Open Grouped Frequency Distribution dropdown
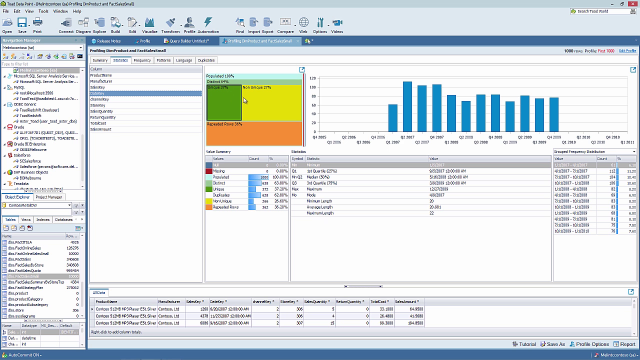The height and width of the screenshot is (360, 640). (x=634, y=152)
